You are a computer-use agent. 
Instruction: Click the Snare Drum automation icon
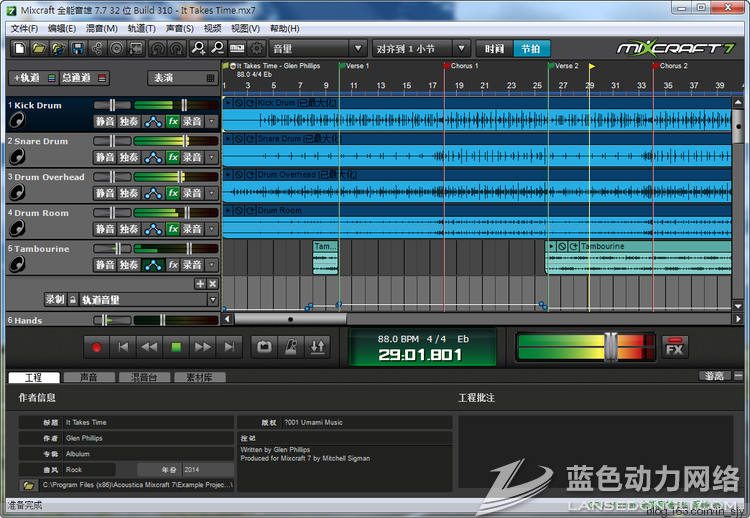pyautogui.click(x=153, y=157)
